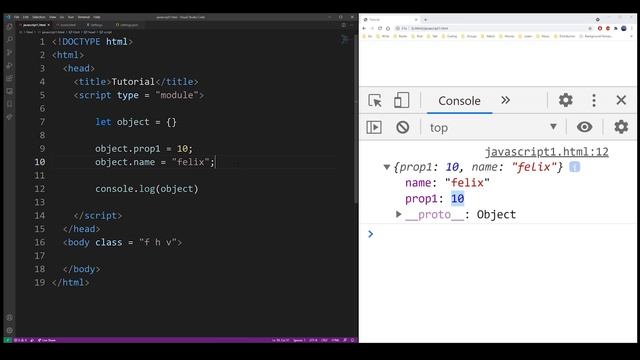Image resolution: width=640 pixels, height=360 pixels.
Task: Open the File menu in VS Code
Action: (16, 17)
